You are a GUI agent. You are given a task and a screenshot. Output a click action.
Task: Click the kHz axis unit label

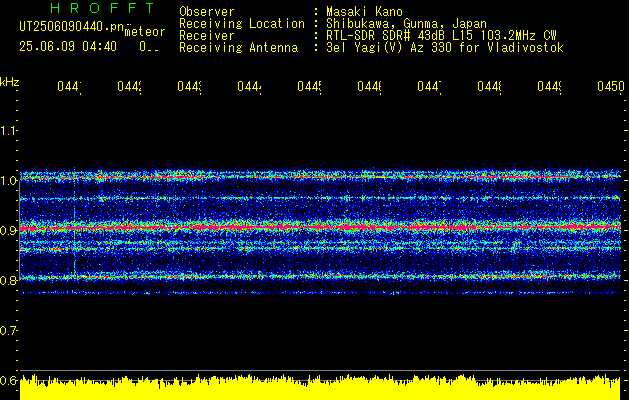click(10, 82)
